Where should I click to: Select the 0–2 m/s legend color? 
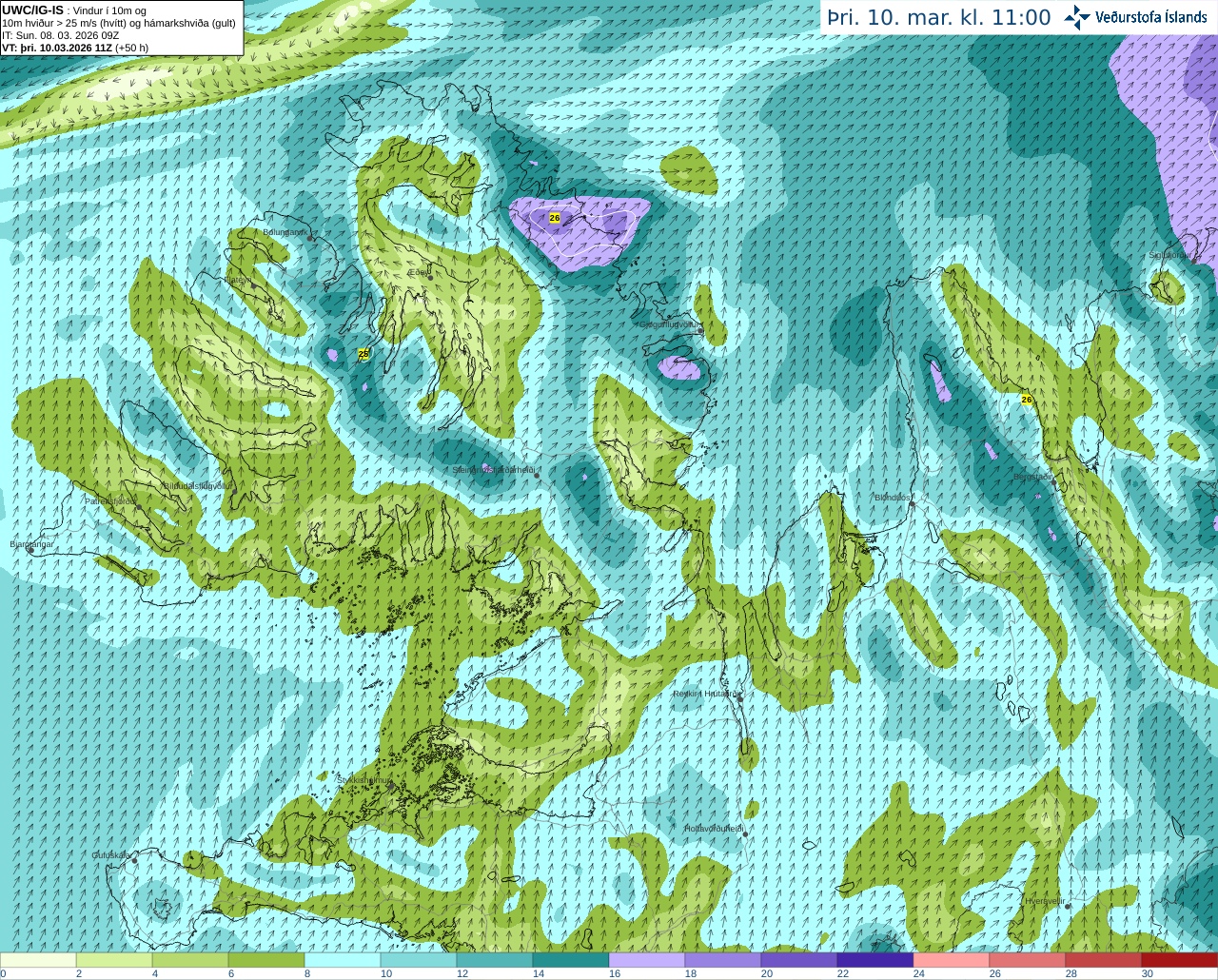click(x=38, y=960)
